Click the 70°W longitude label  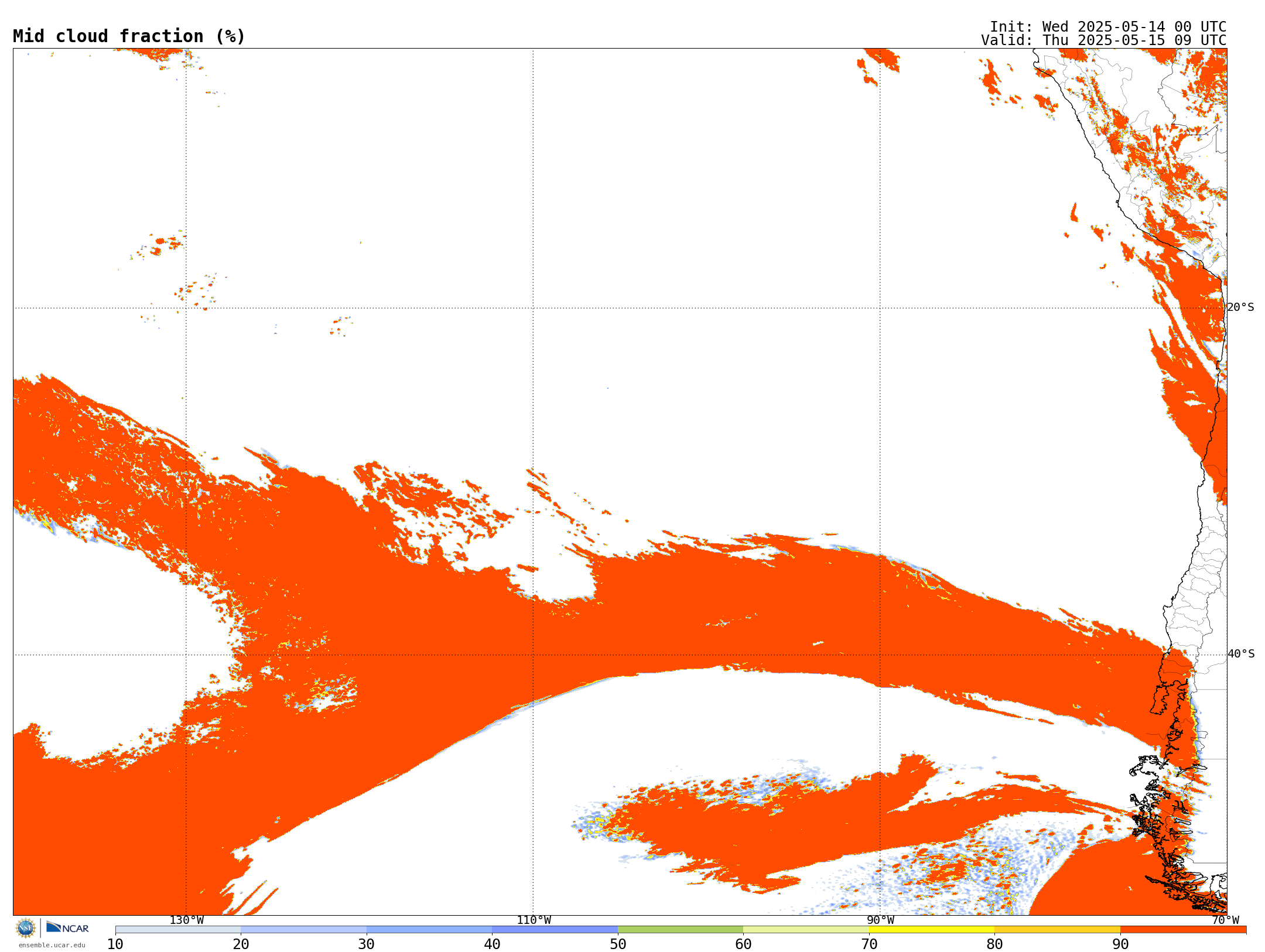click(1225, 920)
